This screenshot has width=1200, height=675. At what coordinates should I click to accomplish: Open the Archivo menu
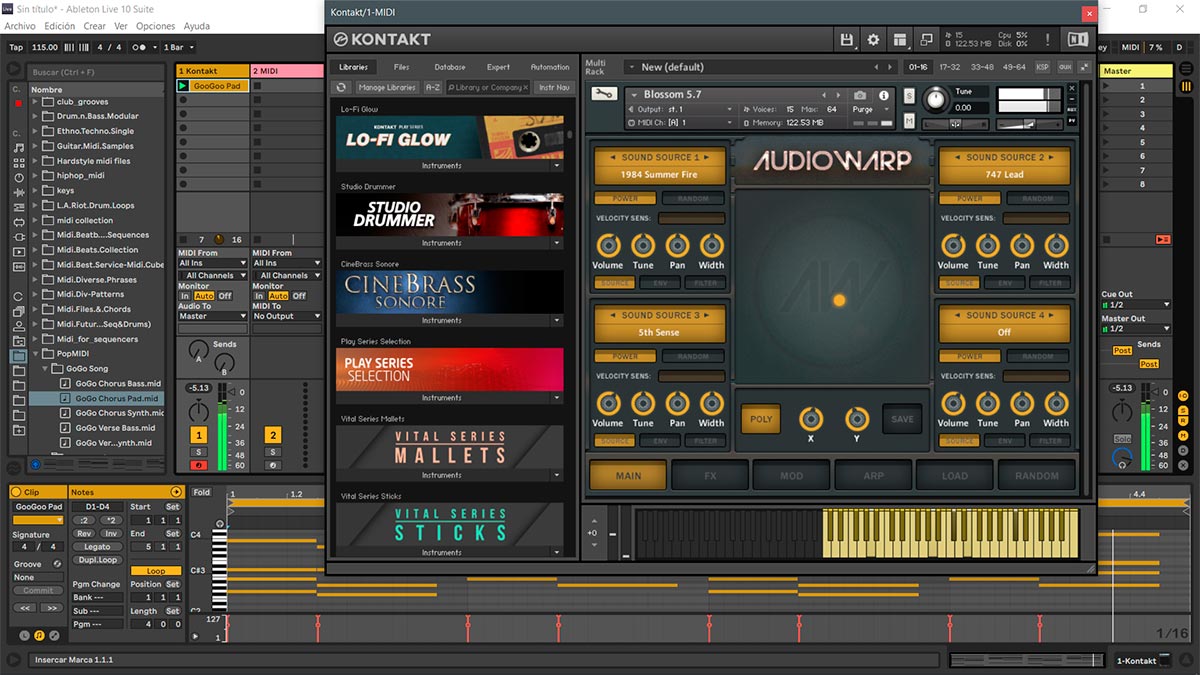(x=20, y=26)
